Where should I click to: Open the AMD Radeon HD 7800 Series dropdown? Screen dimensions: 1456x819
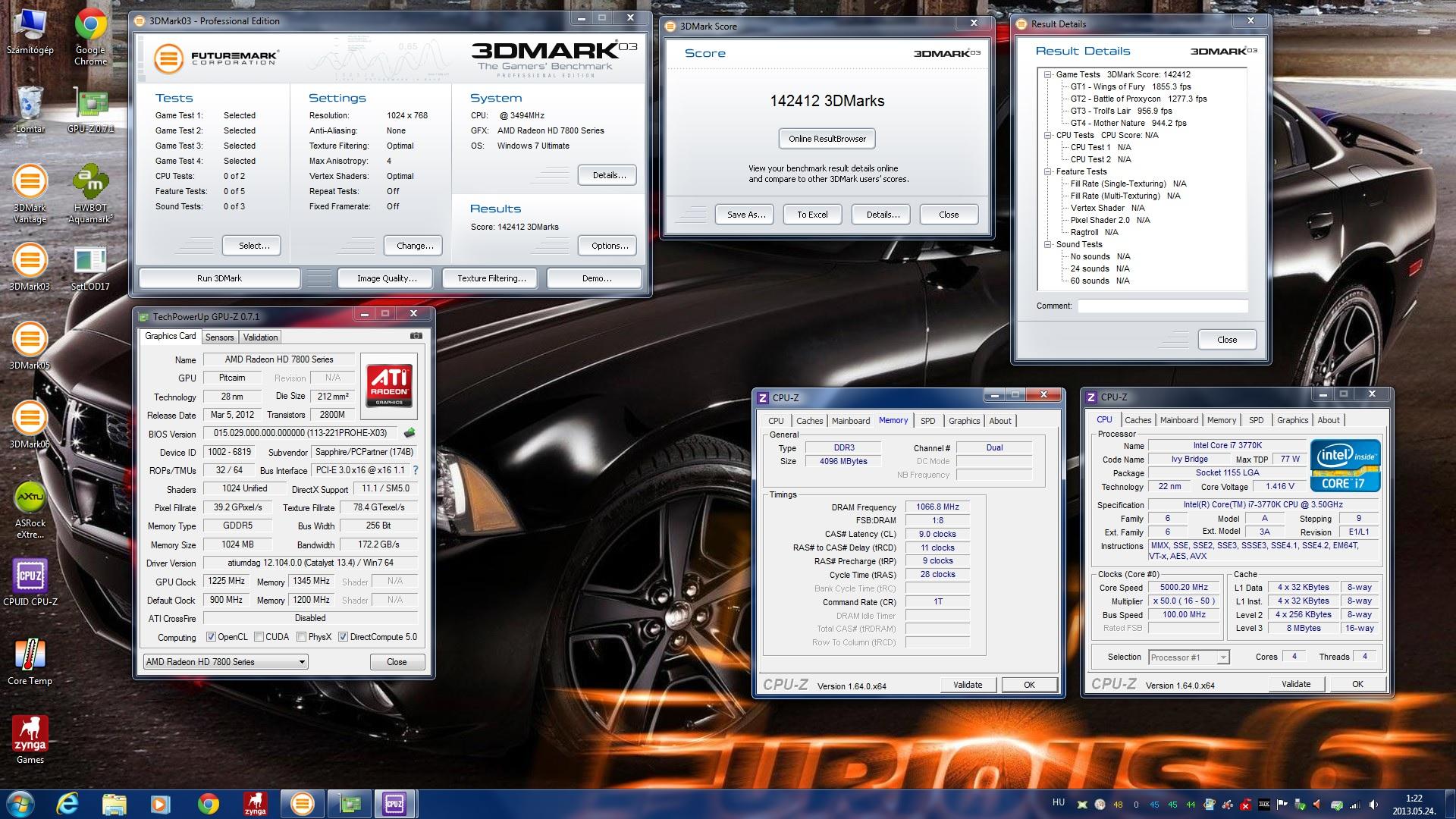[225, 662]
